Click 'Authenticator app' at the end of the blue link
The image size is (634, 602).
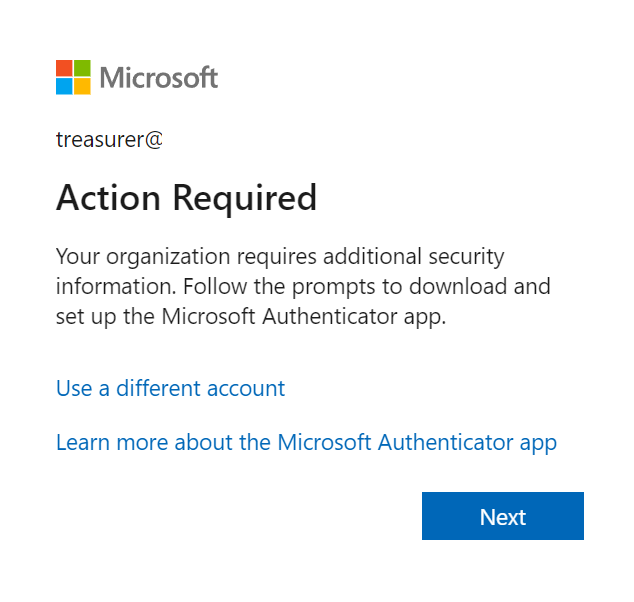(x=467, y=443)
